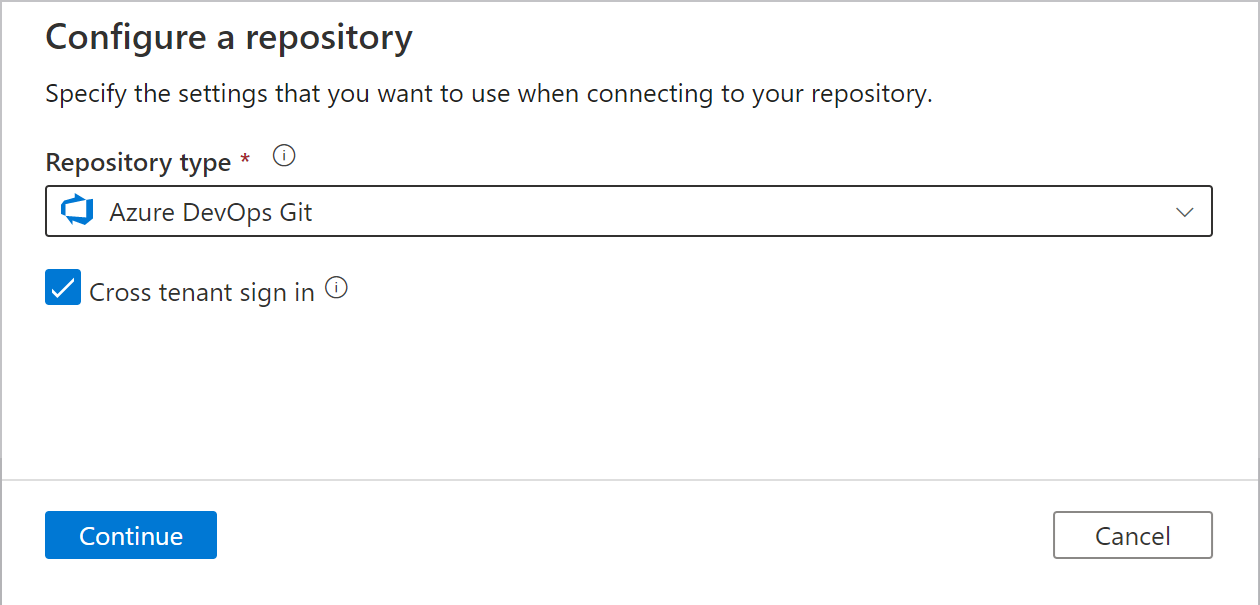
Task: Select the Azure DevOps Git combo box text
Action: (211, 213)
